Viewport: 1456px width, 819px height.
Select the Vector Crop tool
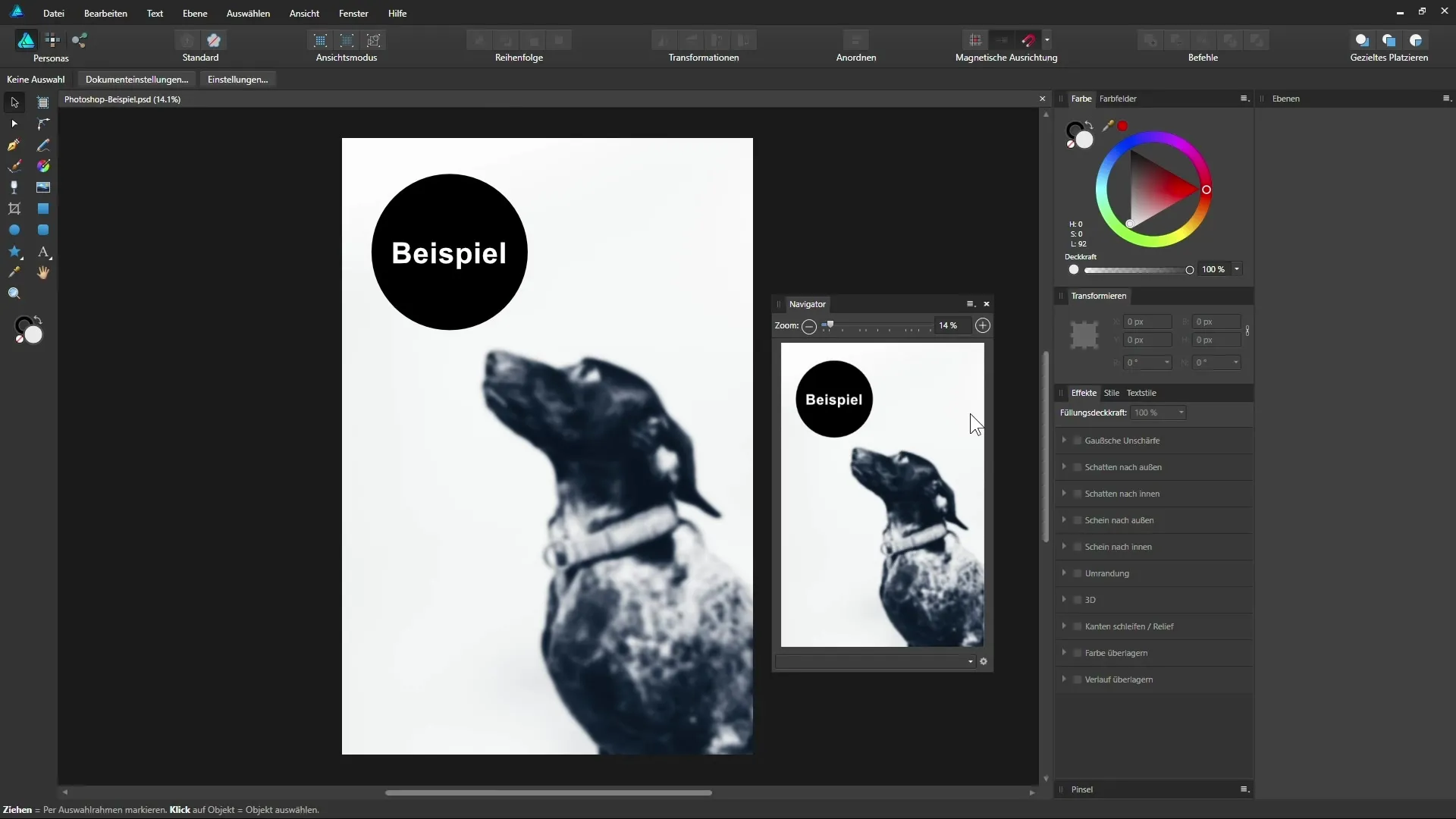14,209
